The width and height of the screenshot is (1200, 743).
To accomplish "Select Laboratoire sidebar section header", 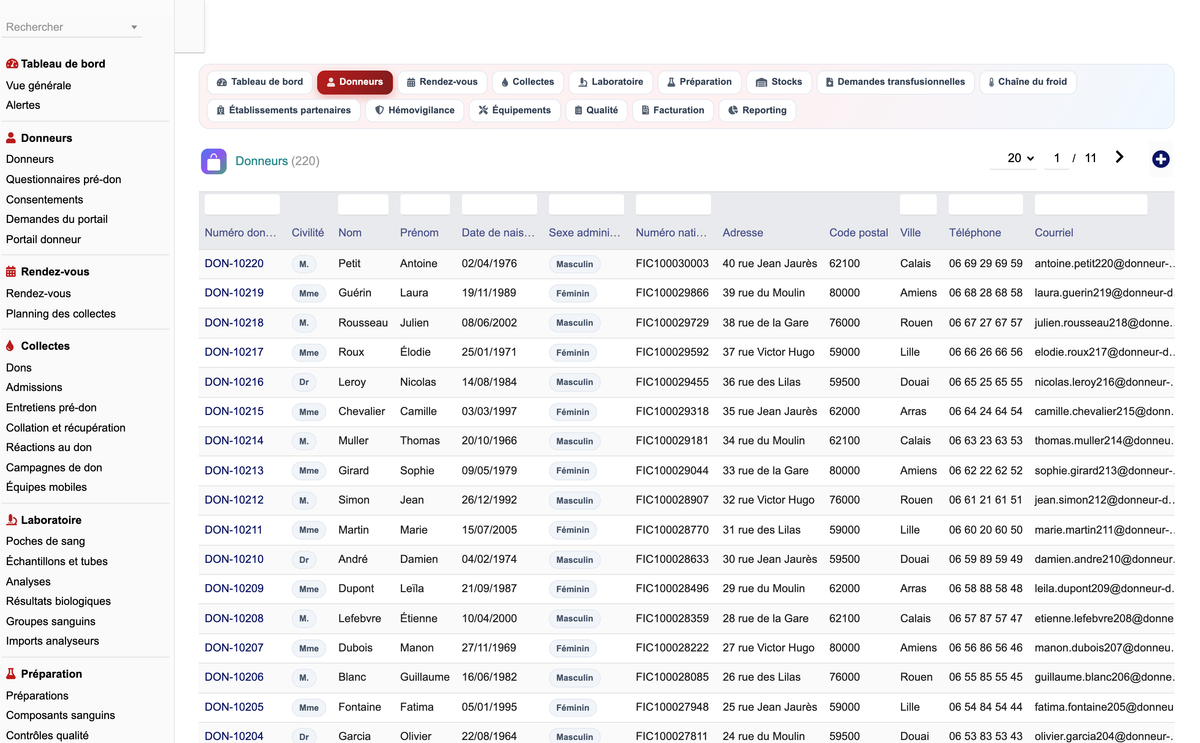I will (44, 520).
